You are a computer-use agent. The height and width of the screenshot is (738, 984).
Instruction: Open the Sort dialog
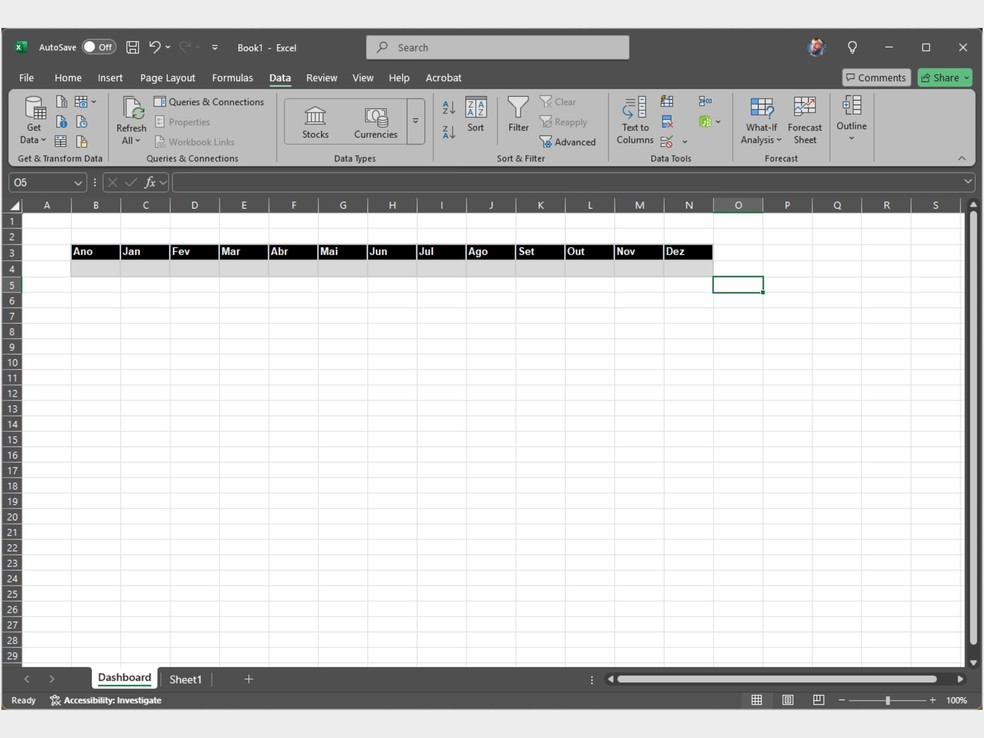pyautogui.click(x=476, y=115)
